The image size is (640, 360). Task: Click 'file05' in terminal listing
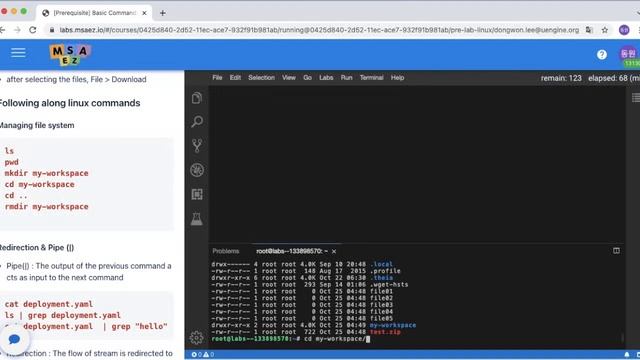click(381, 318)
